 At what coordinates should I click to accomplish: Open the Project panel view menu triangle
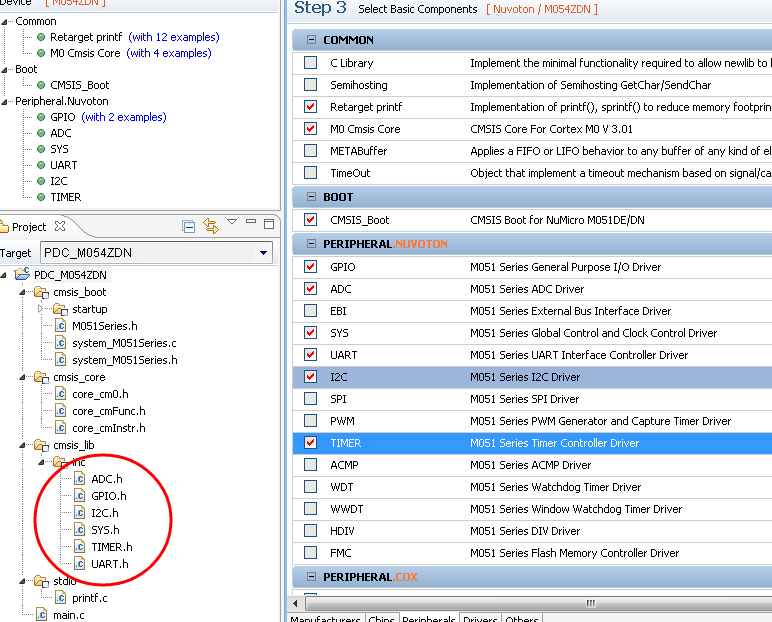(x=232, y=222)
